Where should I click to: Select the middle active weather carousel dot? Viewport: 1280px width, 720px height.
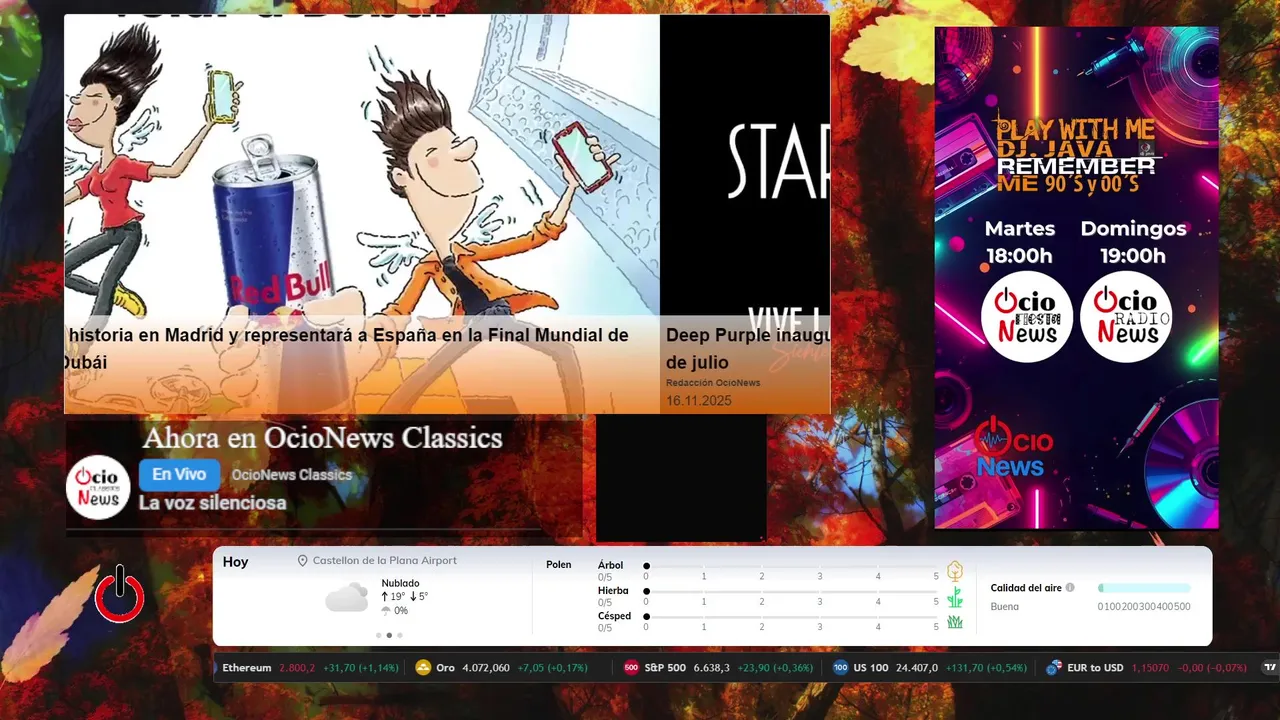point(389,635)
